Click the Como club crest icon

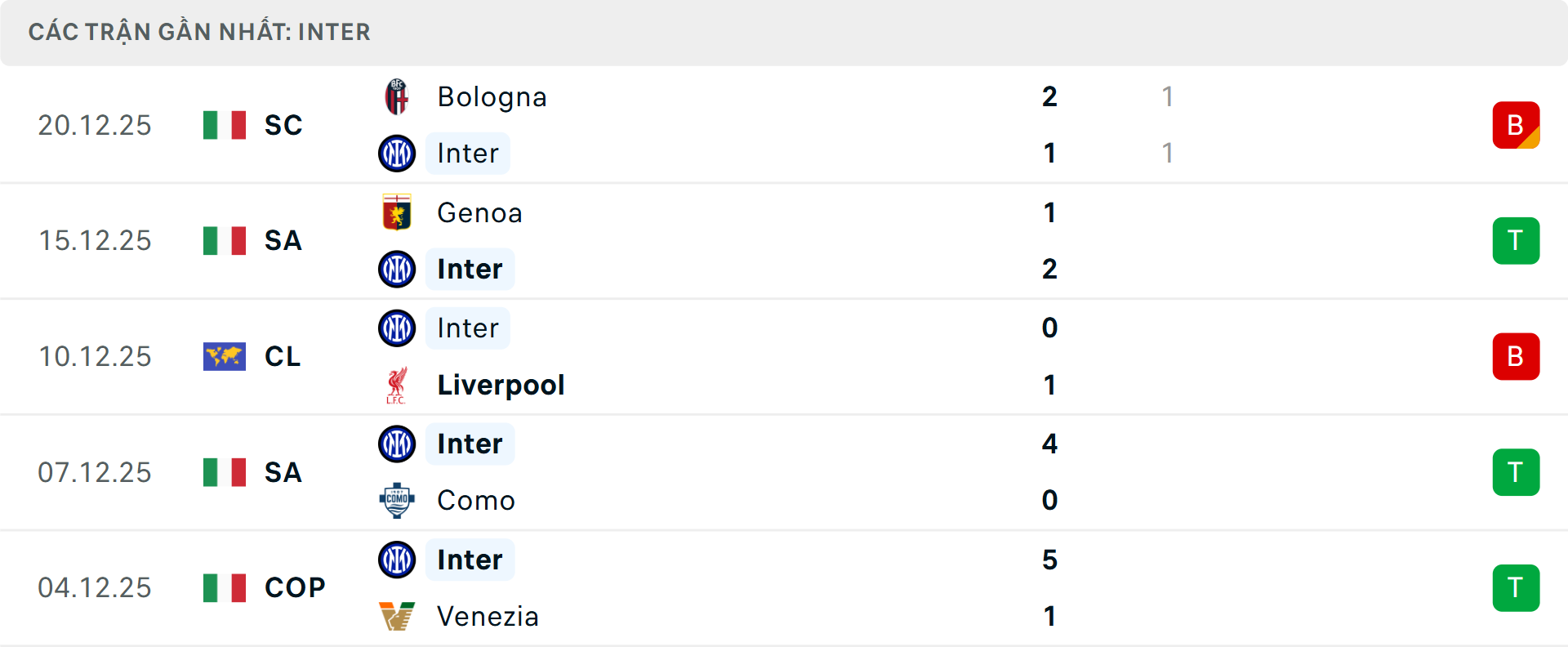click(x=397, y=500)
